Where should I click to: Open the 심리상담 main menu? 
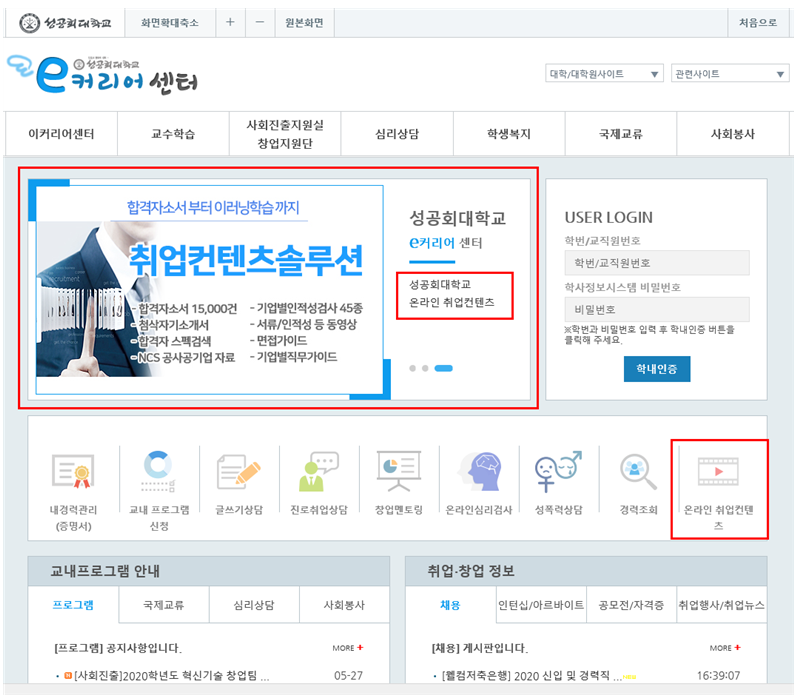[397, 134]
